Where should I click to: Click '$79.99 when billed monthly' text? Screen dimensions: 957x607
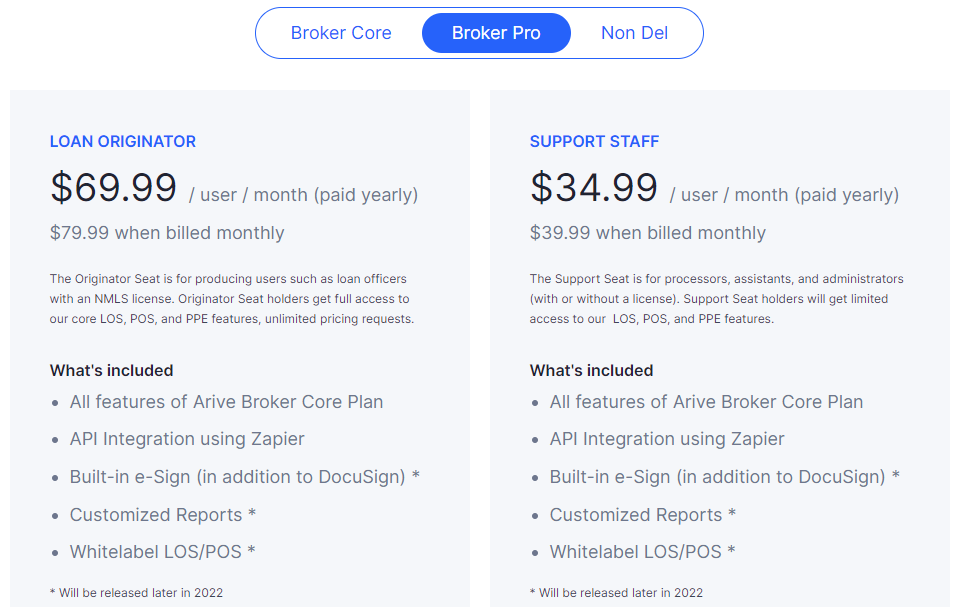[160, 232]
